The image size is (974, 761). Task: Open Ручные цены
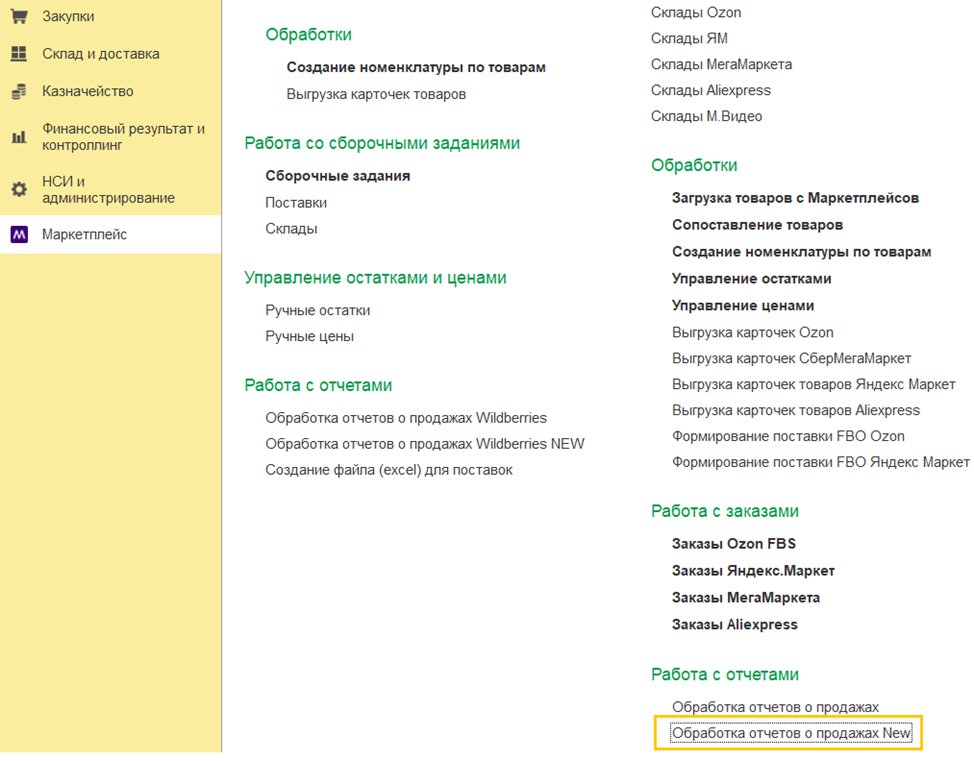[x=310, y=336]
